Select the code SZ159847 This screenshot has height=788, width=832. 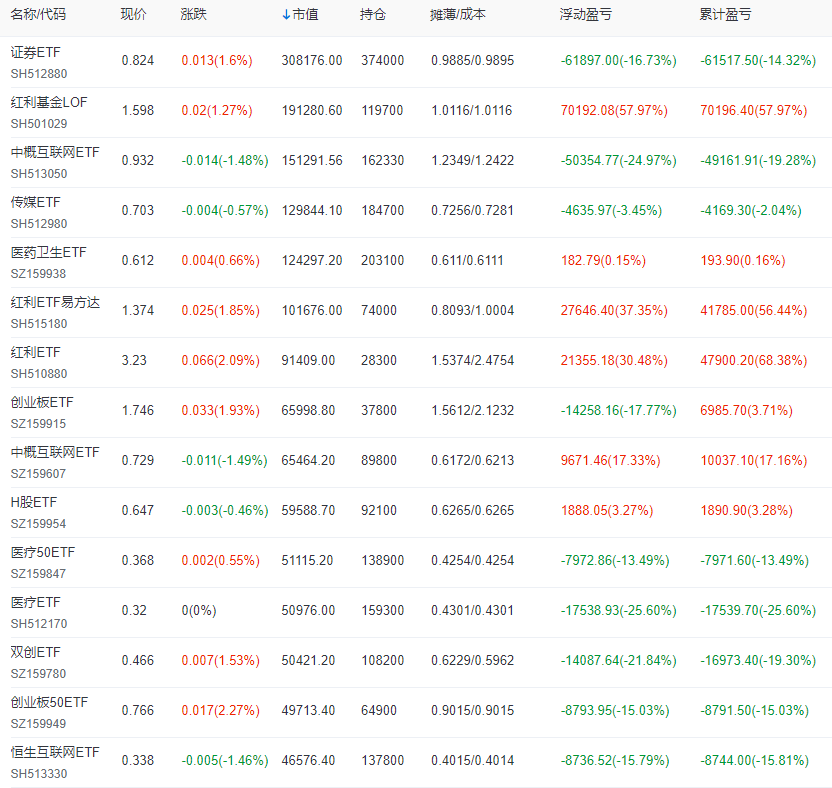point(38,574)
